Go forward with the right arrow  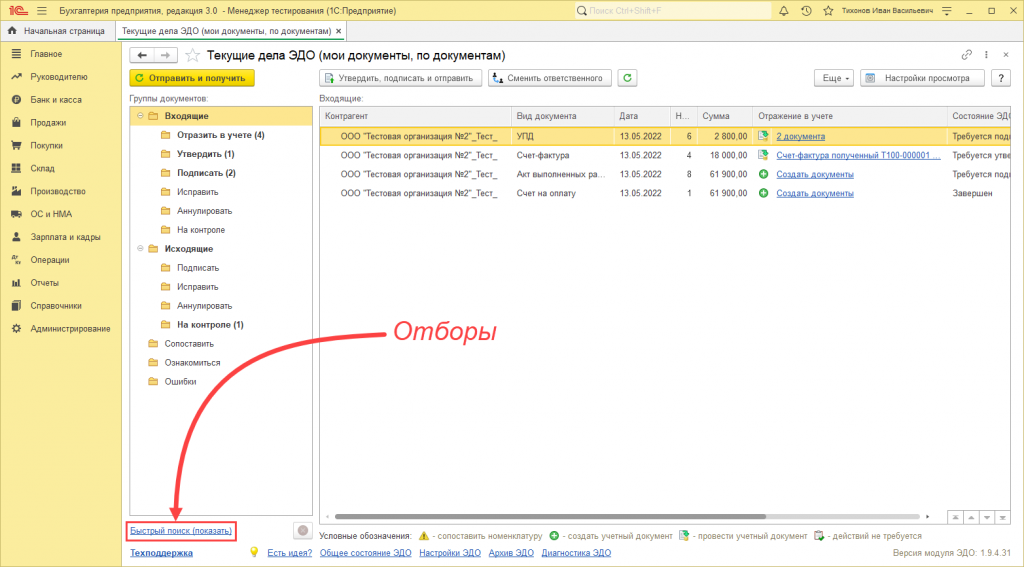tap(165, 56)
